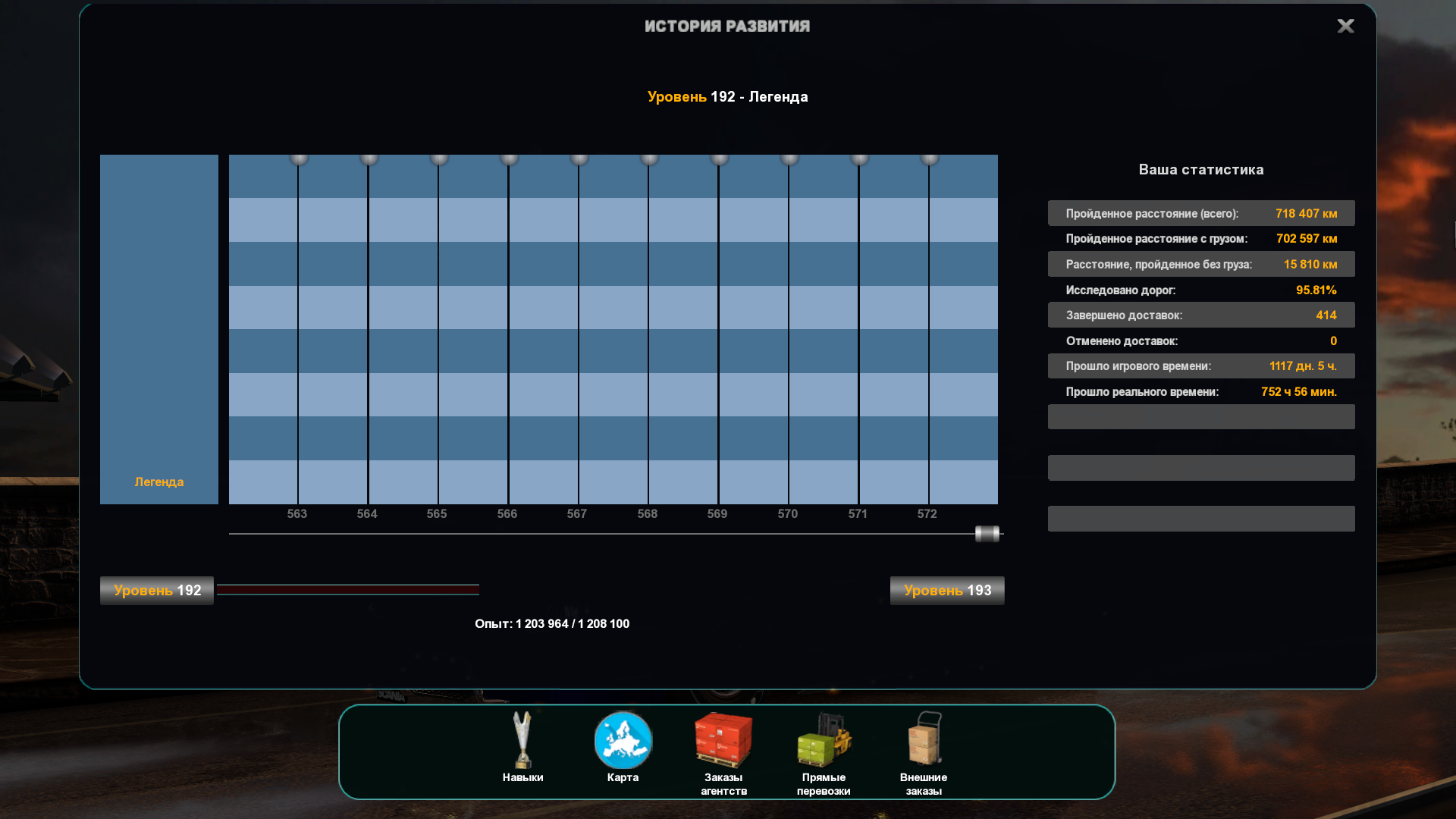This screenshot has width=1456, height=819.
Task: Click the red experience progress bar
Action: pos(348,589)
